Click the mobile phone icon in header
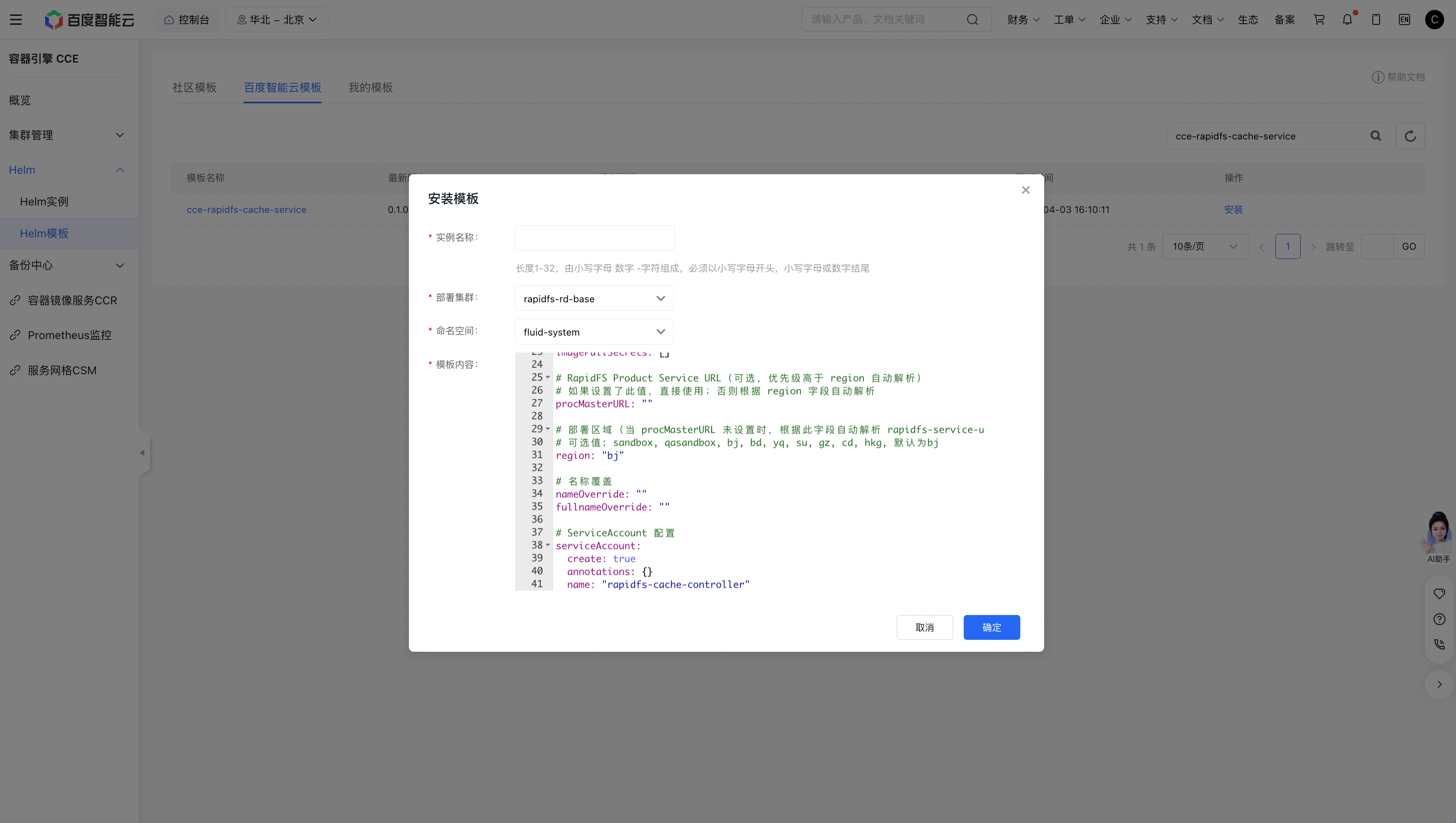The image size is (1456, 823). pos(1376,20)
